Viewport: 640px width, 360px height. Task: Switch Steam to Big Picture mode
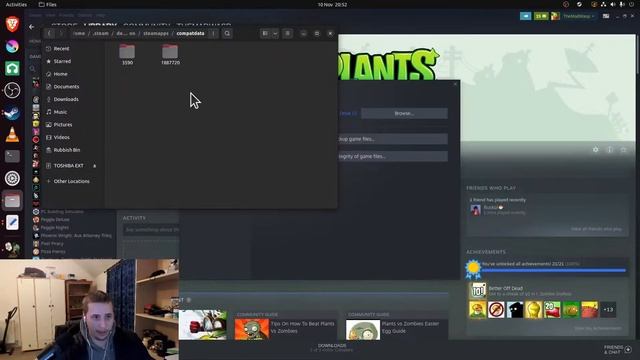(606, 16)
